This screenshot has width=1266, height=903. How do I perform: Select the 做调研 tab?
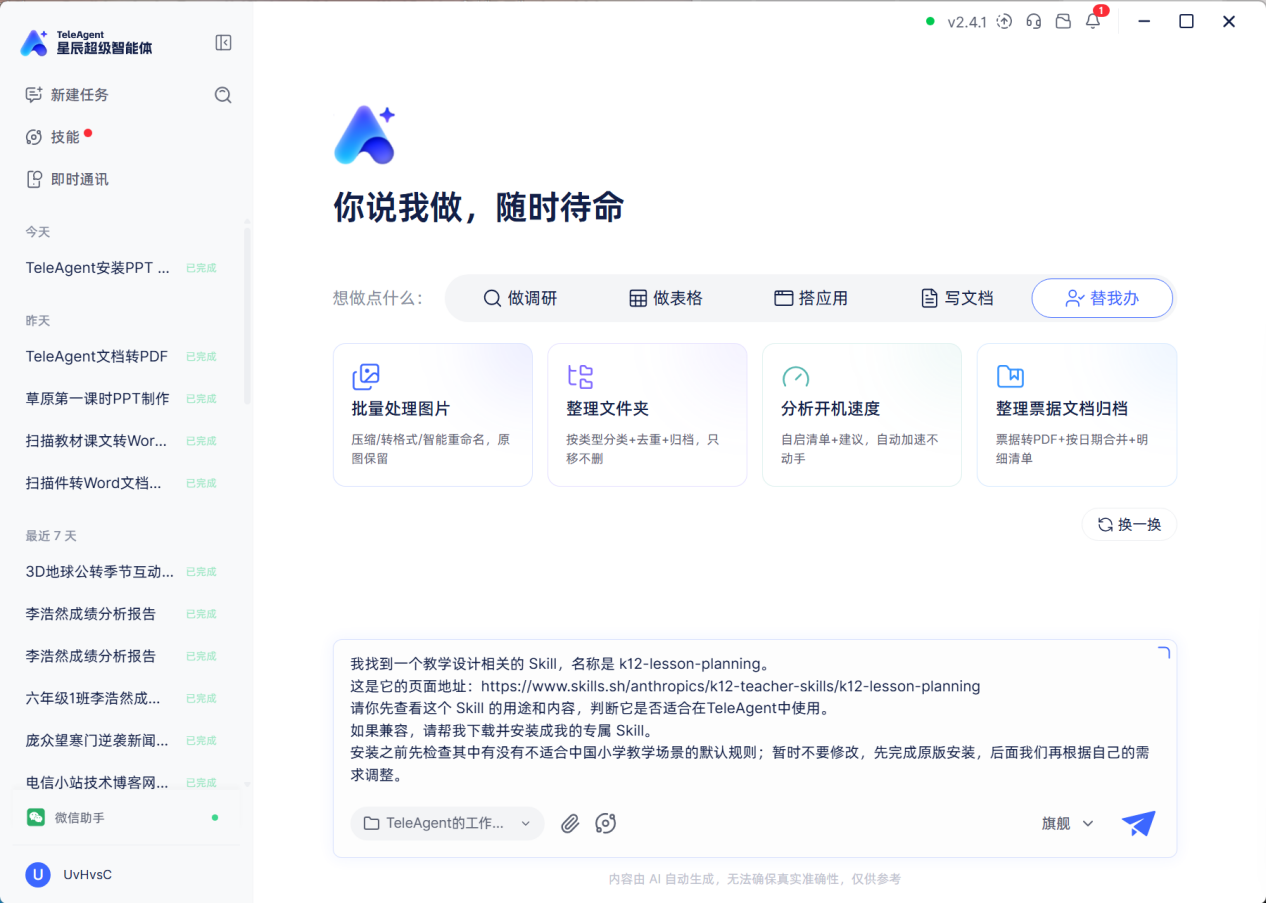[520, 298]
